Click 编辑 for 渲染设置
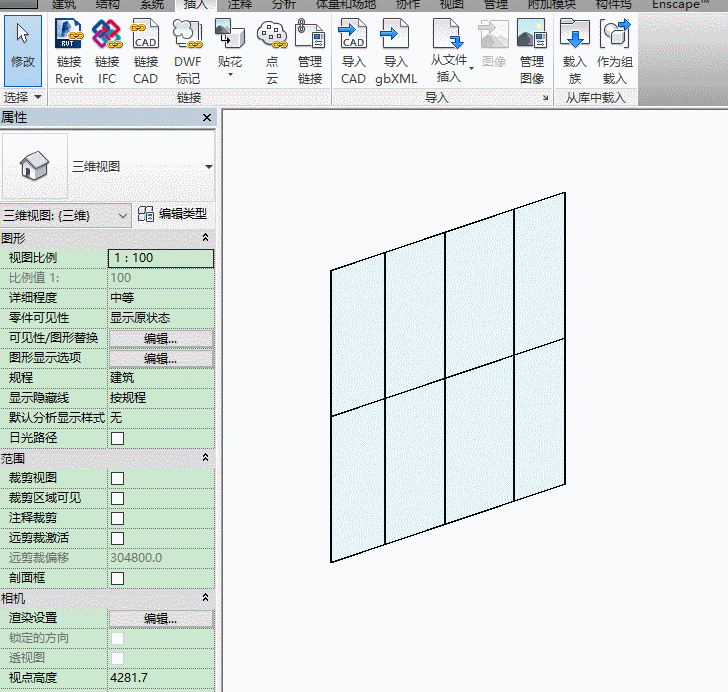This screenshot has width=728, height=692. (x=161, y=619)
